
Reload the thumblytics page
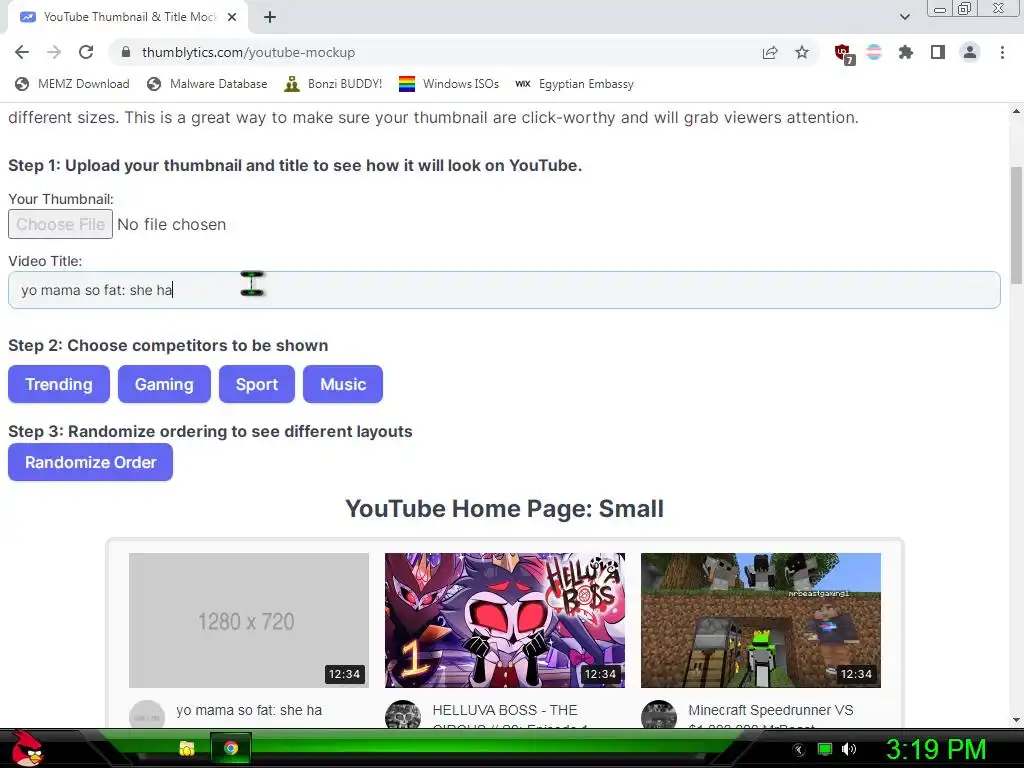[86, 52]
